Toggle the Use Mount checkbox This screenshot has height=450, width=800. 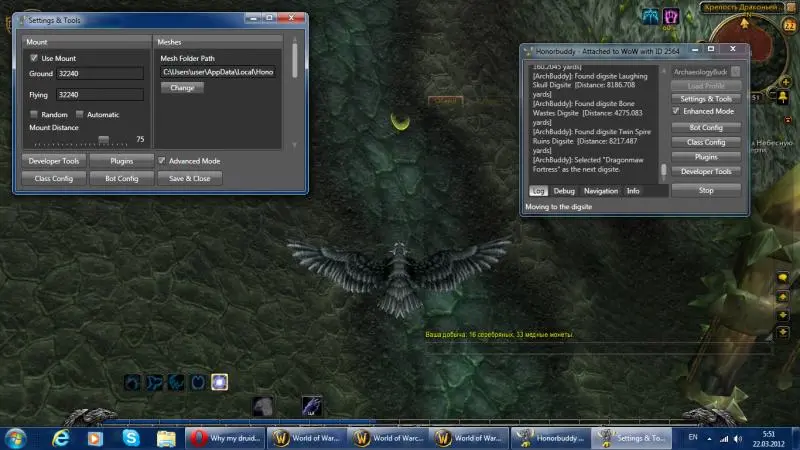[34, 58]
